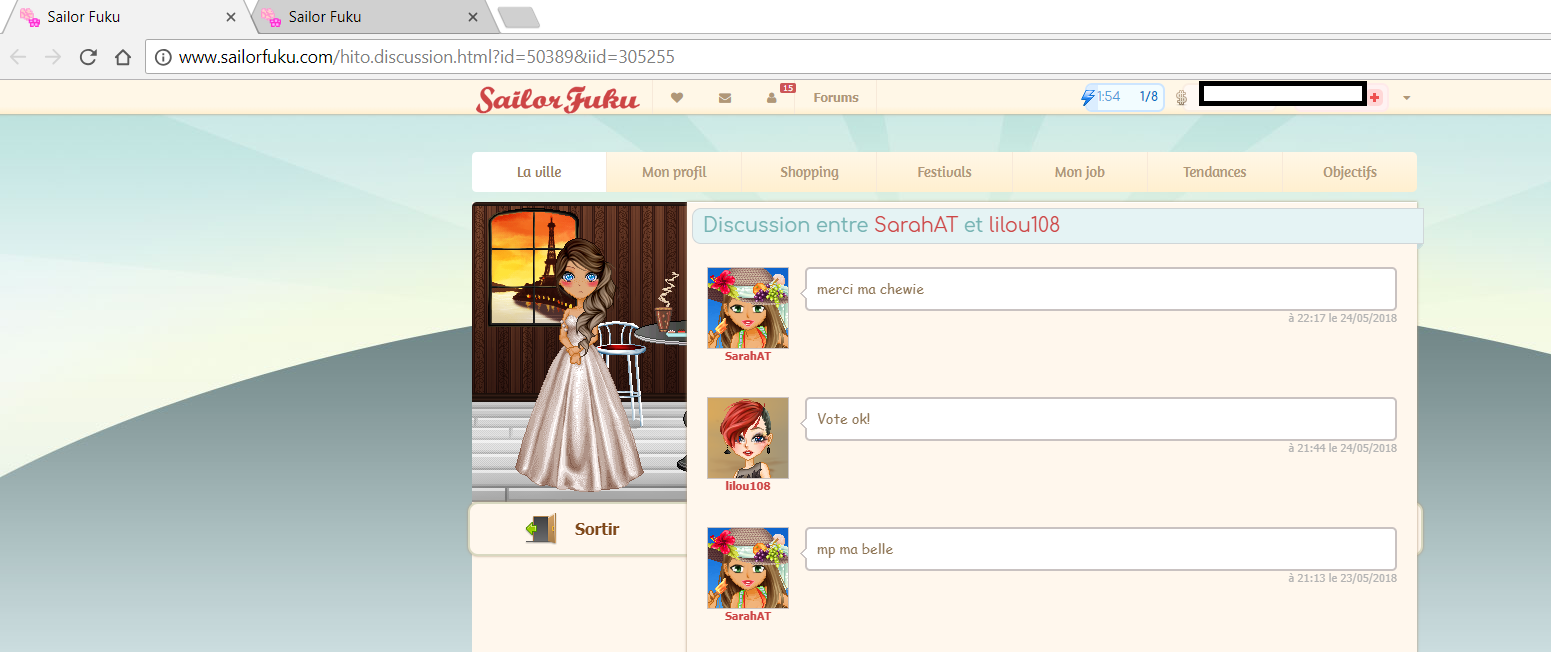Image resolution: width=1551 pixels, height=652 pixels.
Task: Click red plus to add money
Action: (1375, 97)
